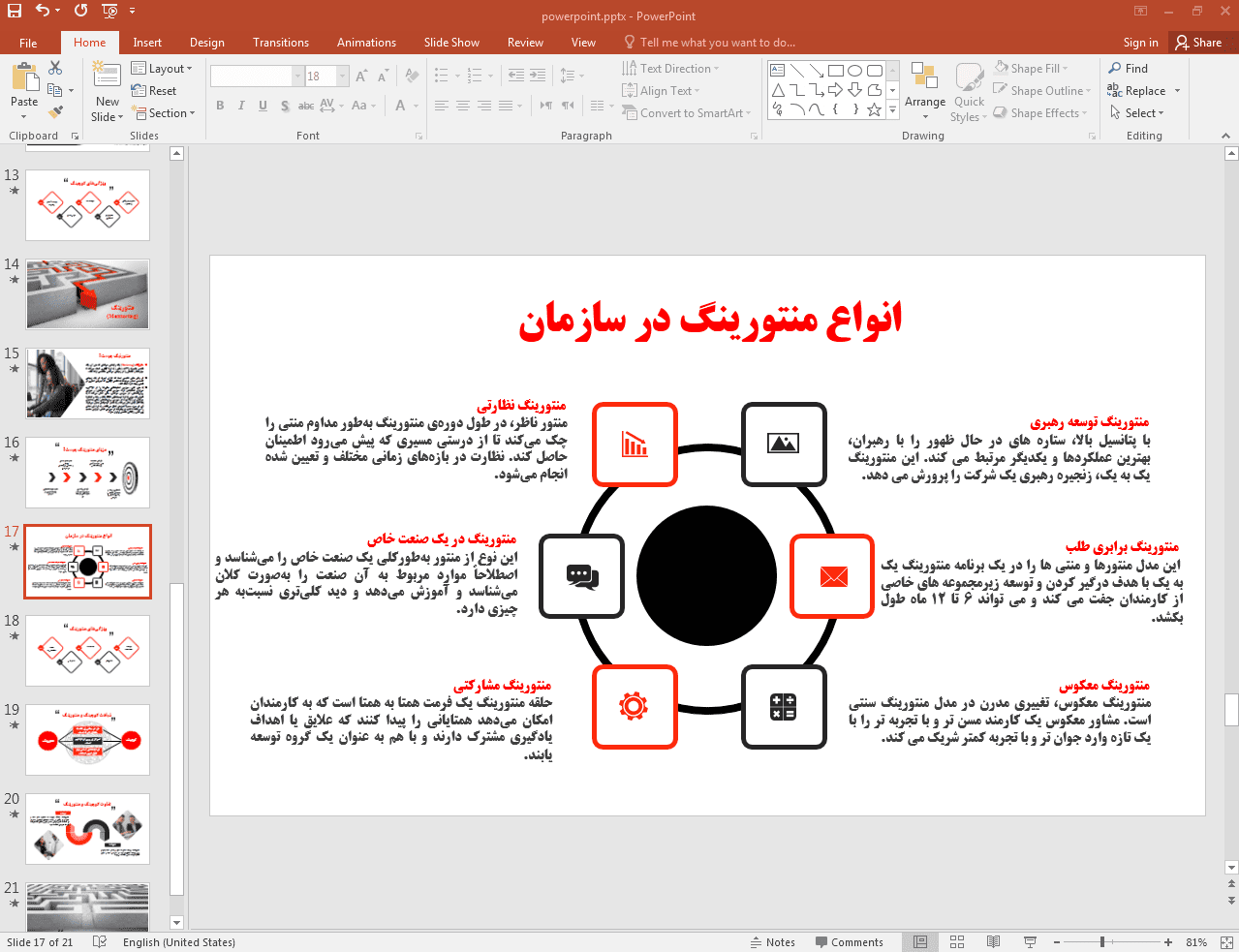1239x952 pixels.
Task: Open the Review tab
Action: [525, 43]
